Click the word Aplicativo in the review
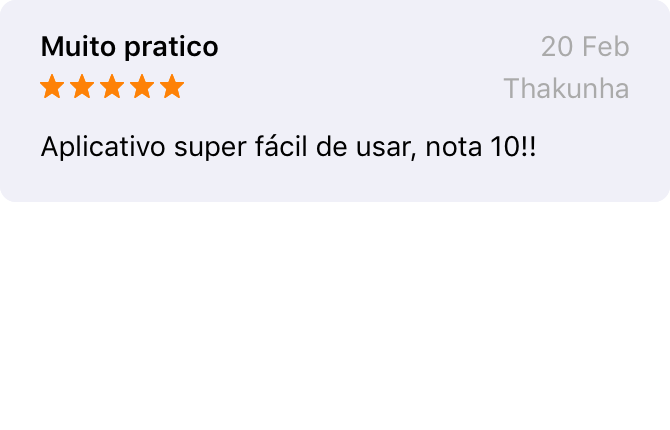This screenshot has width=670, height=430. pos(103,147)
